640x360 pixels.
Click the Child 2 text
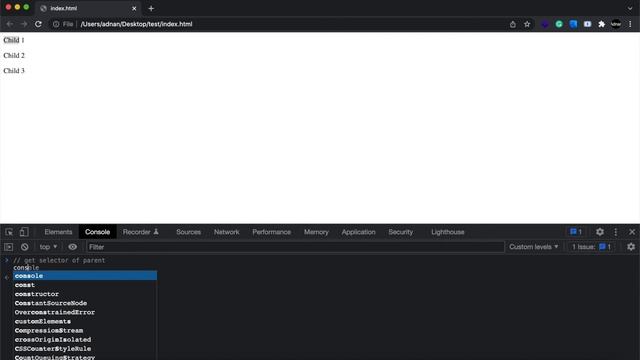pyautogui.click(x=14, y=56)
